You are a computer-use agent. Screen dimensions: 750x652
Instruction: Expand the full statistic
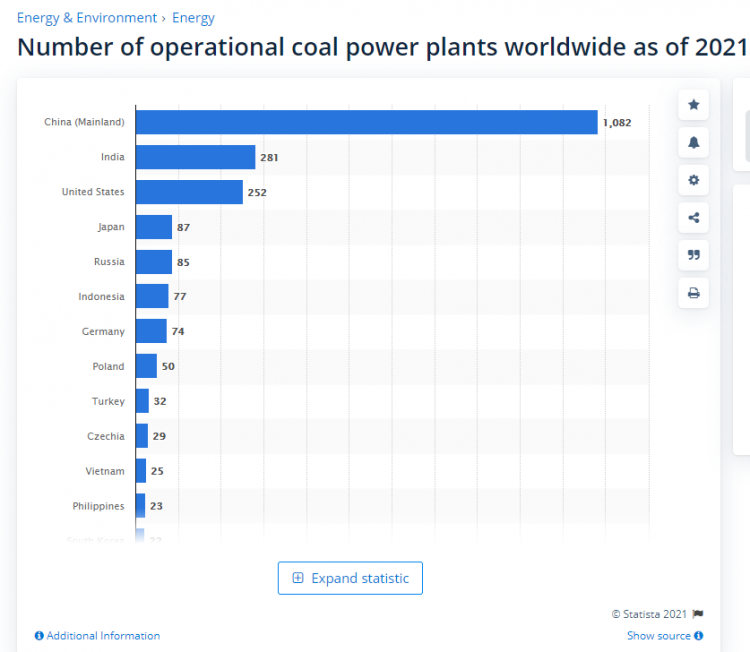pos(350,578)
